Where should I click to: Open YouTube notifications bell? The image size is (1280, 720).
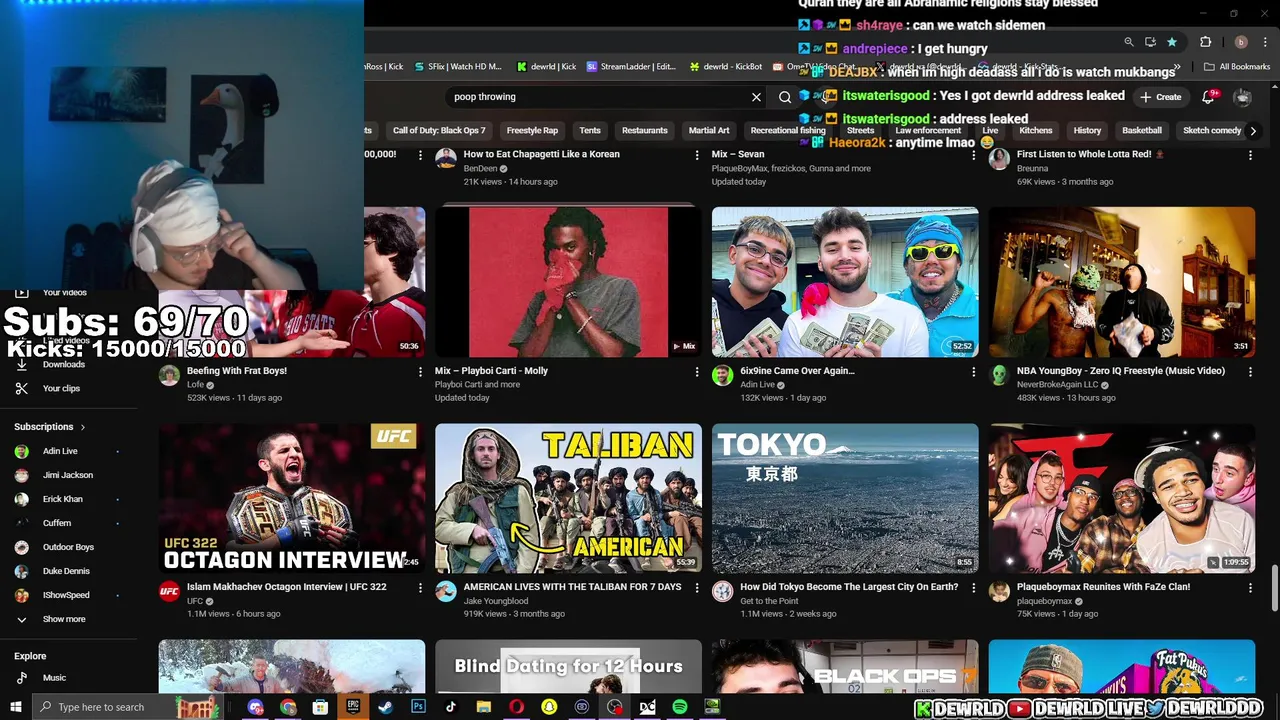pyautogui.click(x=1208, y=97)
